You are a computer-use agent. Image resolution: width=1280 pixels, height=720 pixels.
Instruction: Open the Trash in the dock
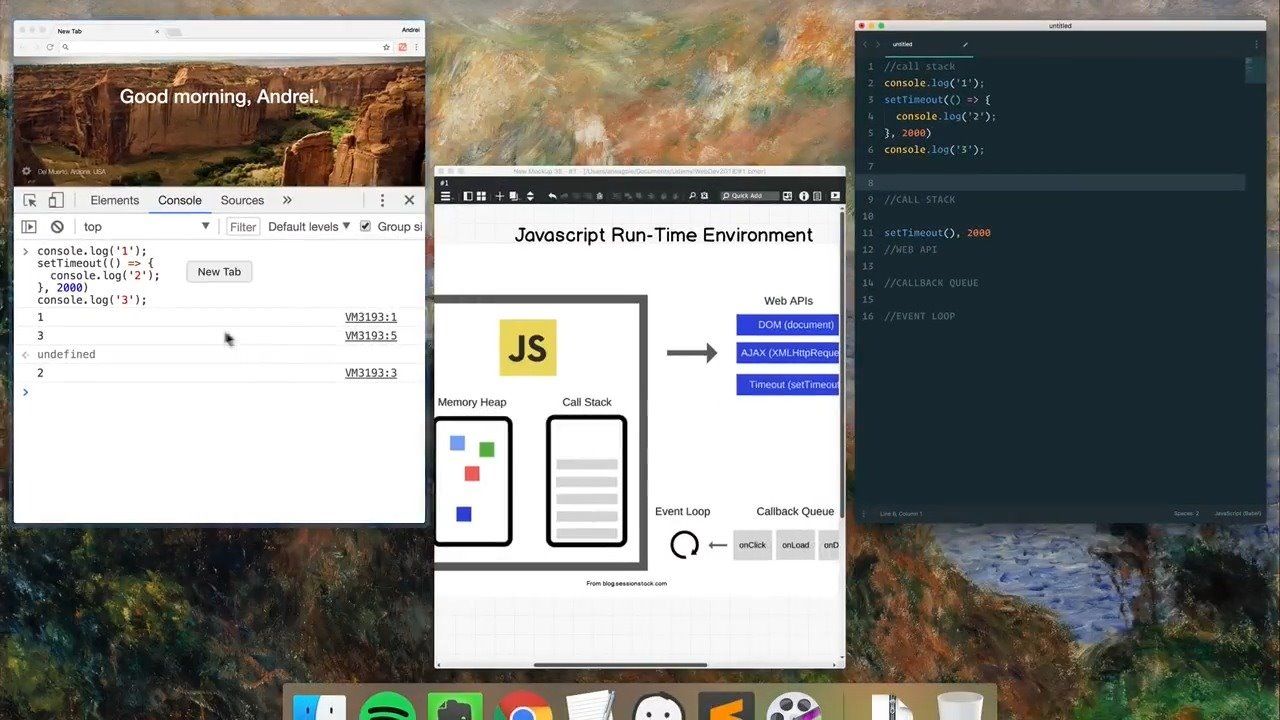coord(960,706)
